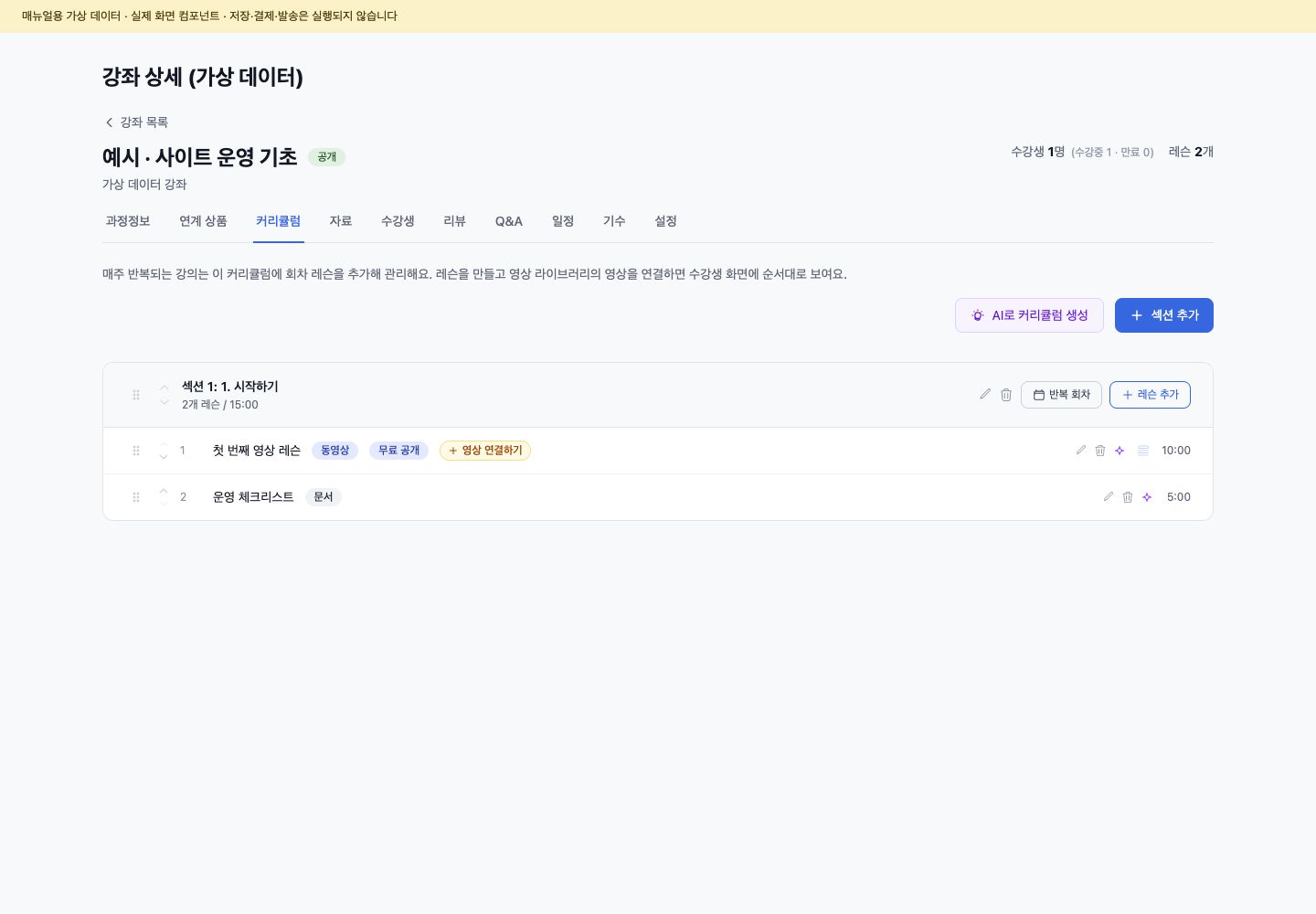Click the purple AI sparkle icon on 첫 번째 영상 레슨
The image size is (1316, 914).
pyautogui.click(x=1120, y=451)
